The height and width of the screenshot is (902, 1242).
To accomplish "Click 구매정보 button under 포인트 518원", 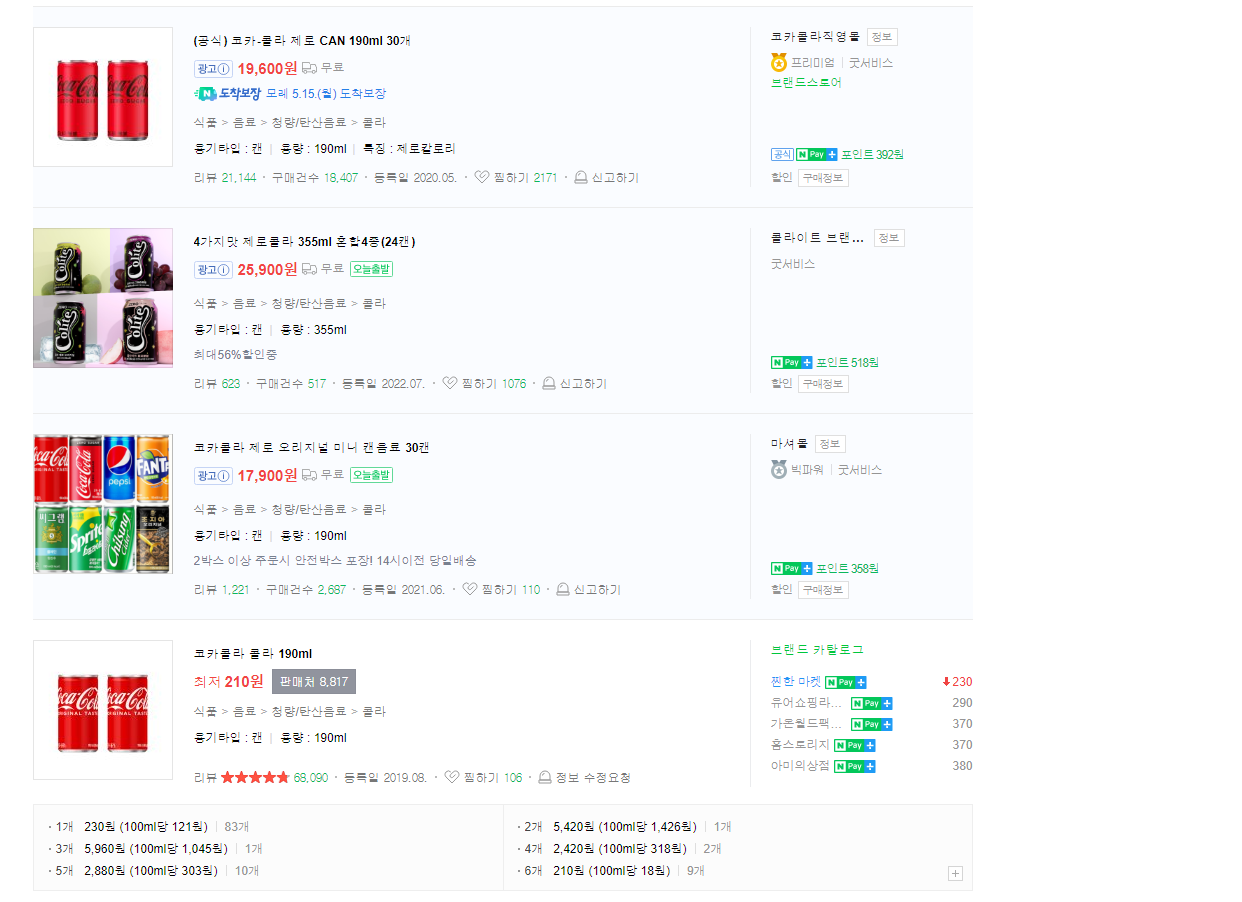I will pyautogui.click(x=823, y=384).
